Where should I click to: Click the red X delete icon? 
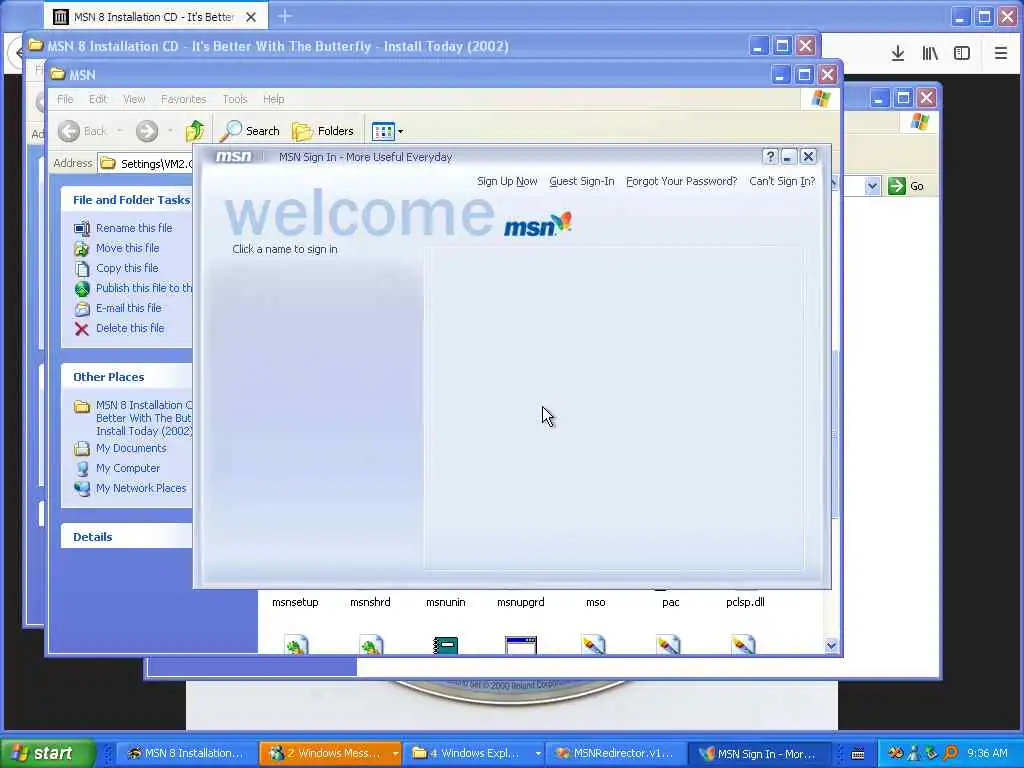pyautogui.click(x=82, y=328)
